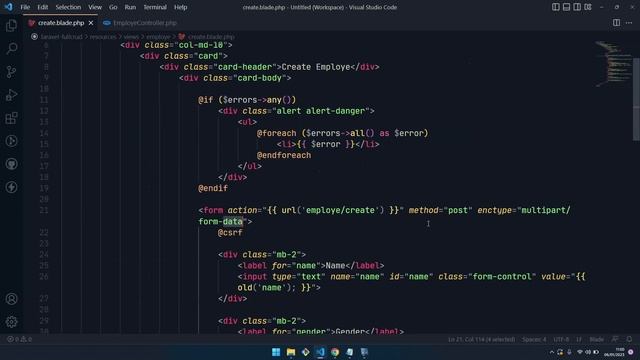The width and height of the screenshot is (640, 360).
Task: Open the Explorer view in activity bar
Action: pyautogui.click(x=11, y=26)
